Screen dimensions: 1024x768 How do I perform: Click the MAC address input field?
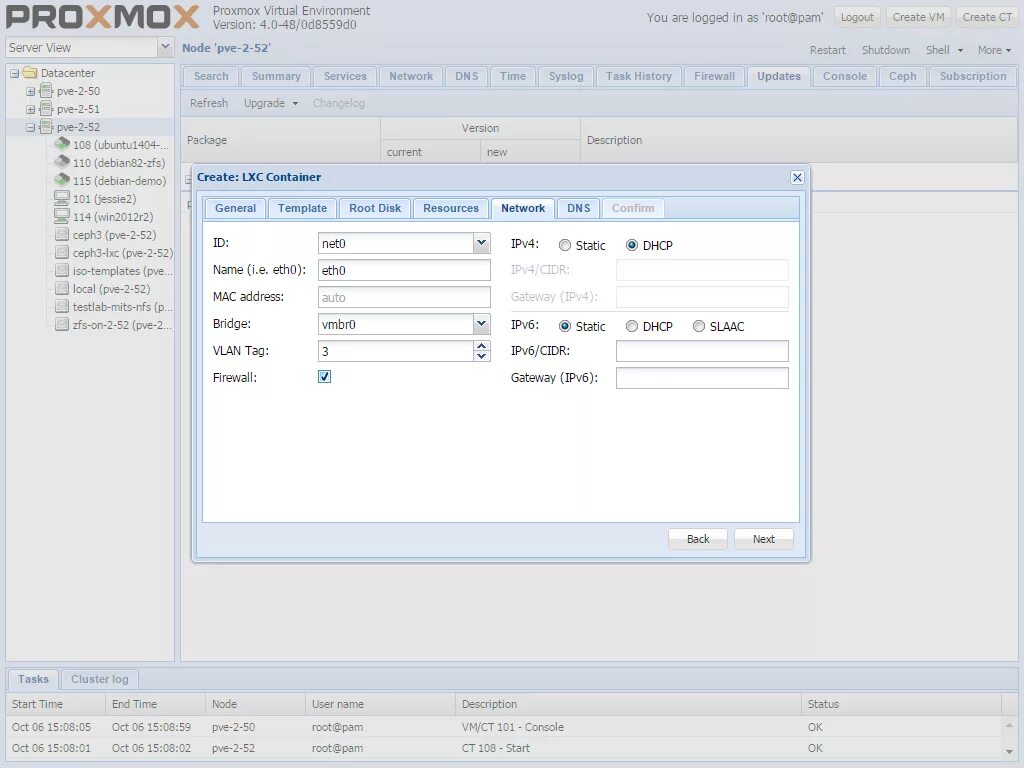click(x=404, y=297)
